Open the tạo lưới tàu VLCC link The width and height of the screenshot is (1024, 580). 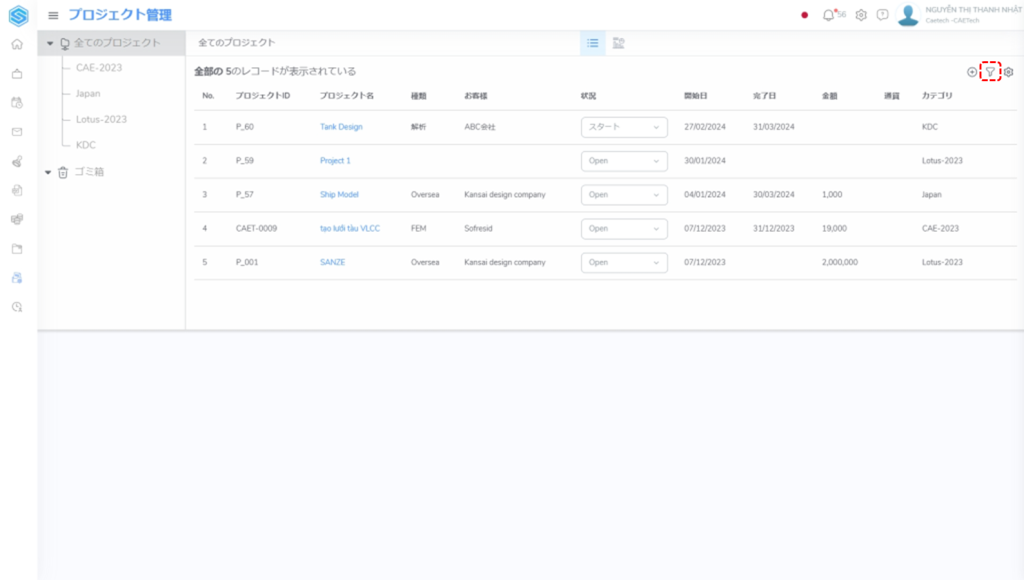(x=349, y=229)
